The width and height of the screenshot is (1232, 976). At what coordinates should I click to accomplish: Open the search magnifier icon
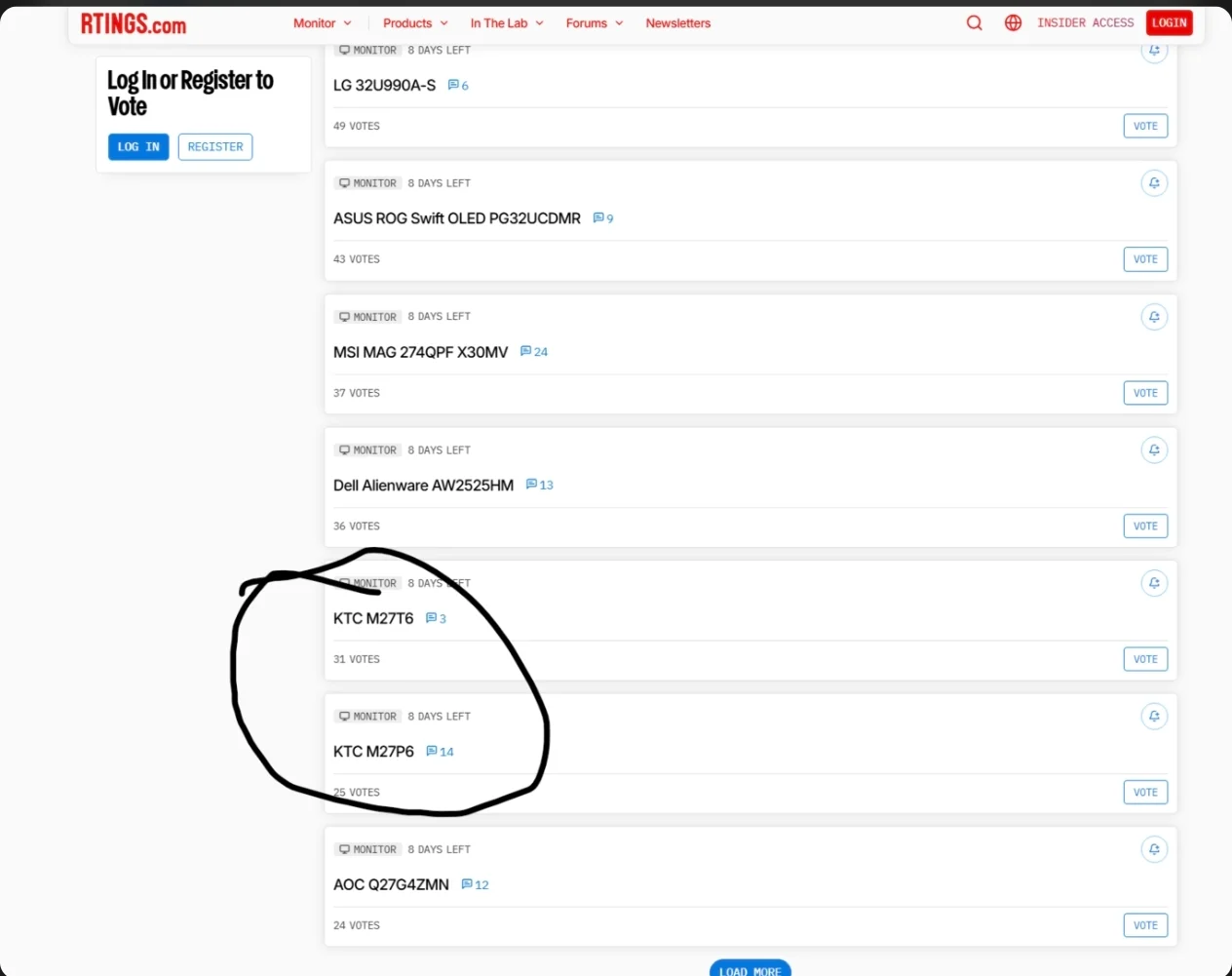pos(974,22)
